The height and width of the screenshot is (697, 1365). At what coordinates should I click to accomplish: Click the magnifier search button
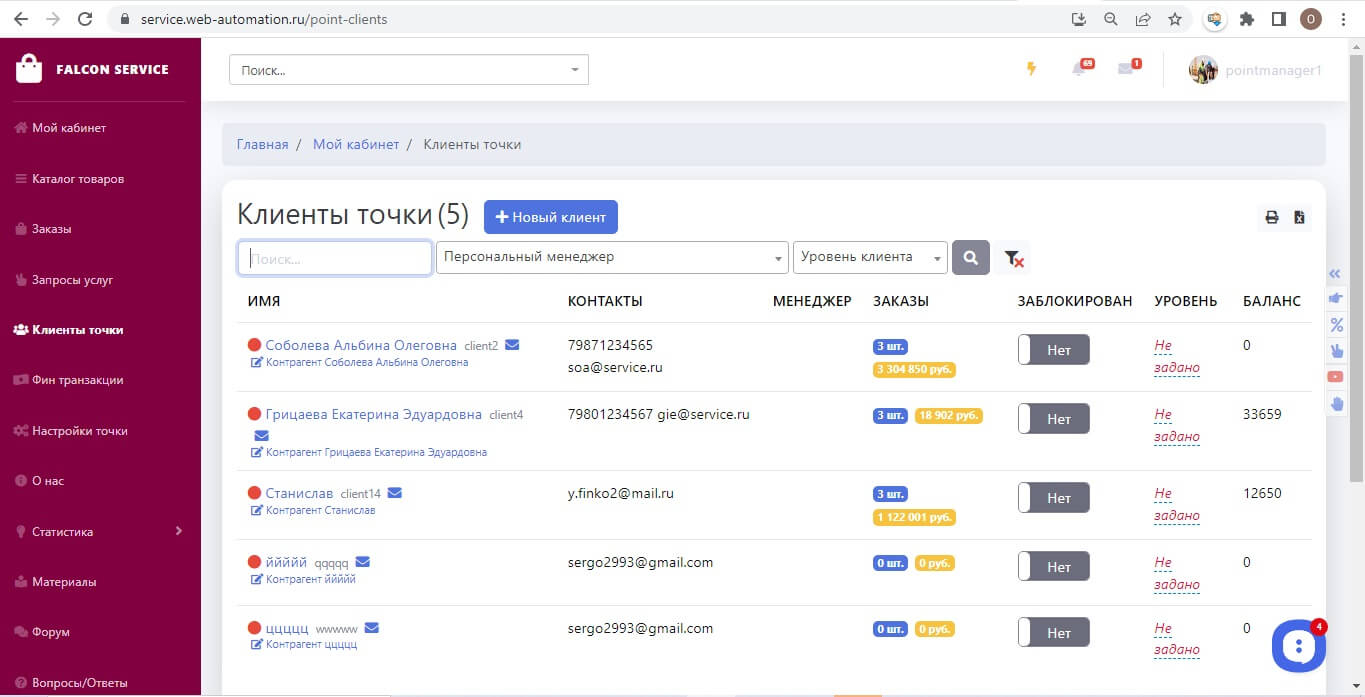[x=971, y=258]
